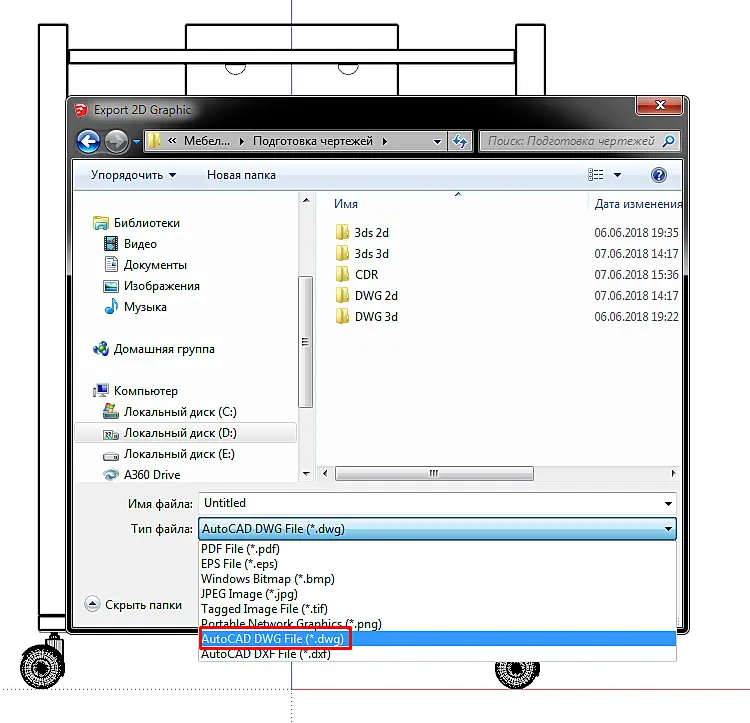The width and height of the screenshot is (750, 723).
Task: Sort by Дата изменения column header
Action: 638,204
